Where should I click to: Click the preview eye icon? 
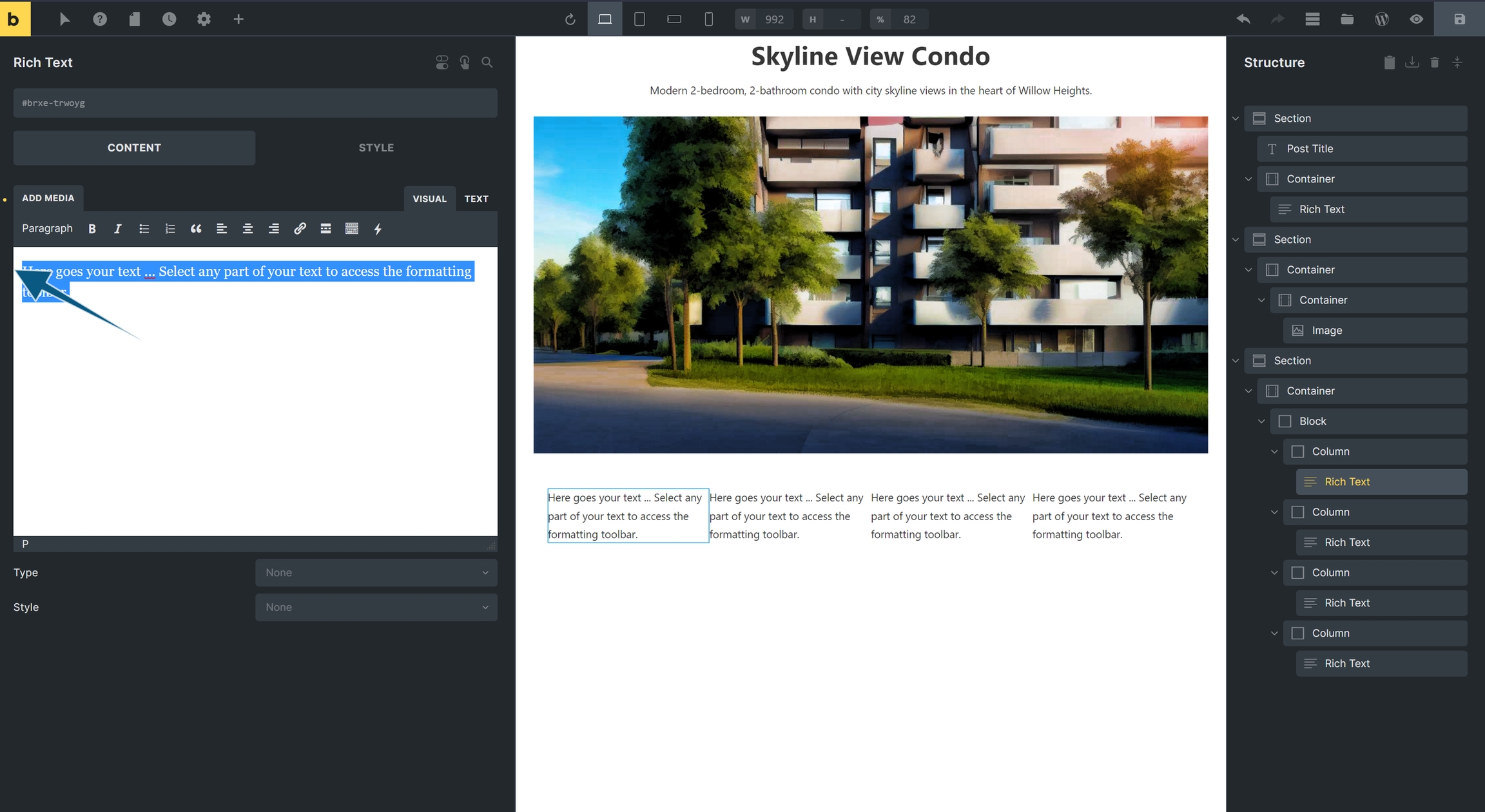(1416, 19)
